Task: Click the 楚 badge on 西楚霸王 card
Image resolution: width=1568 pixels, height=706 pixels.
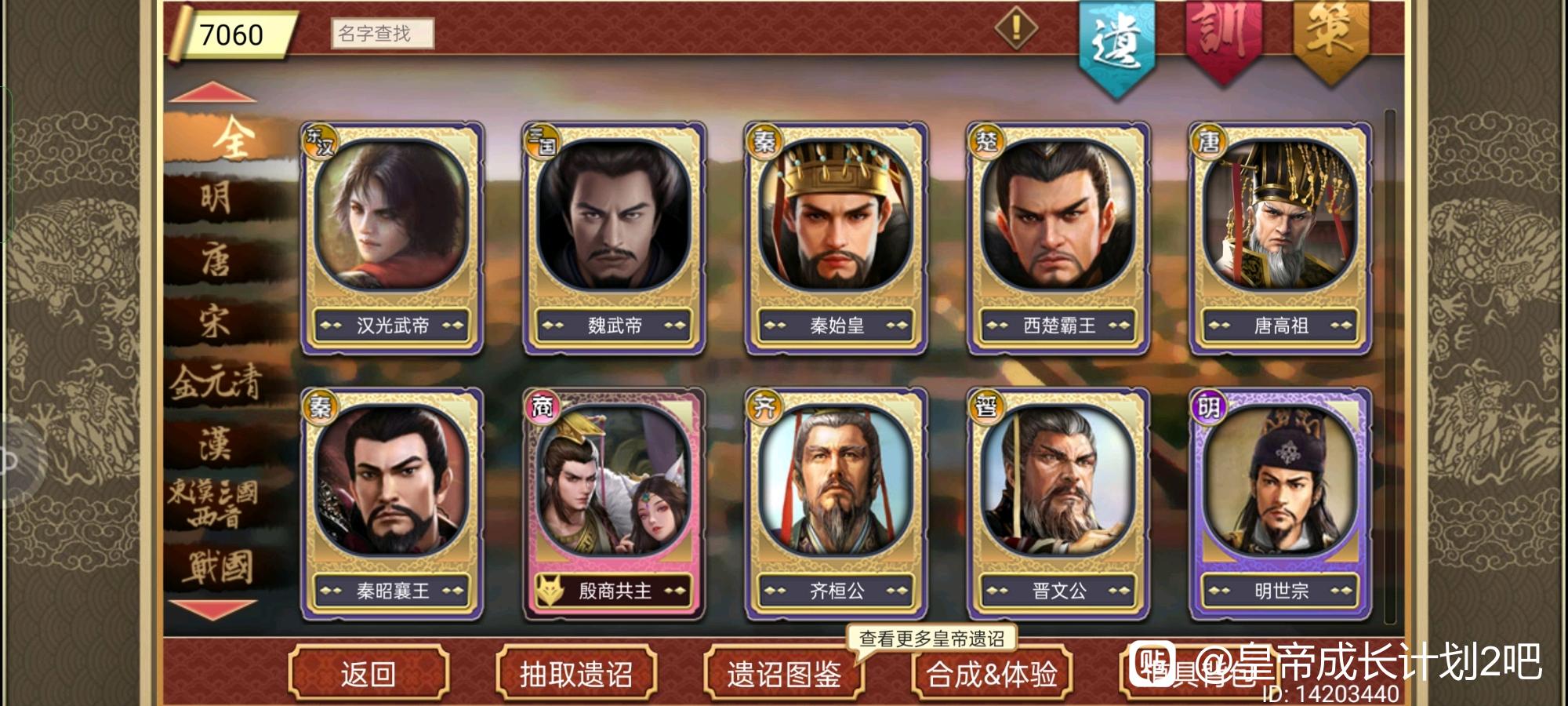Action: pos(986,141)
